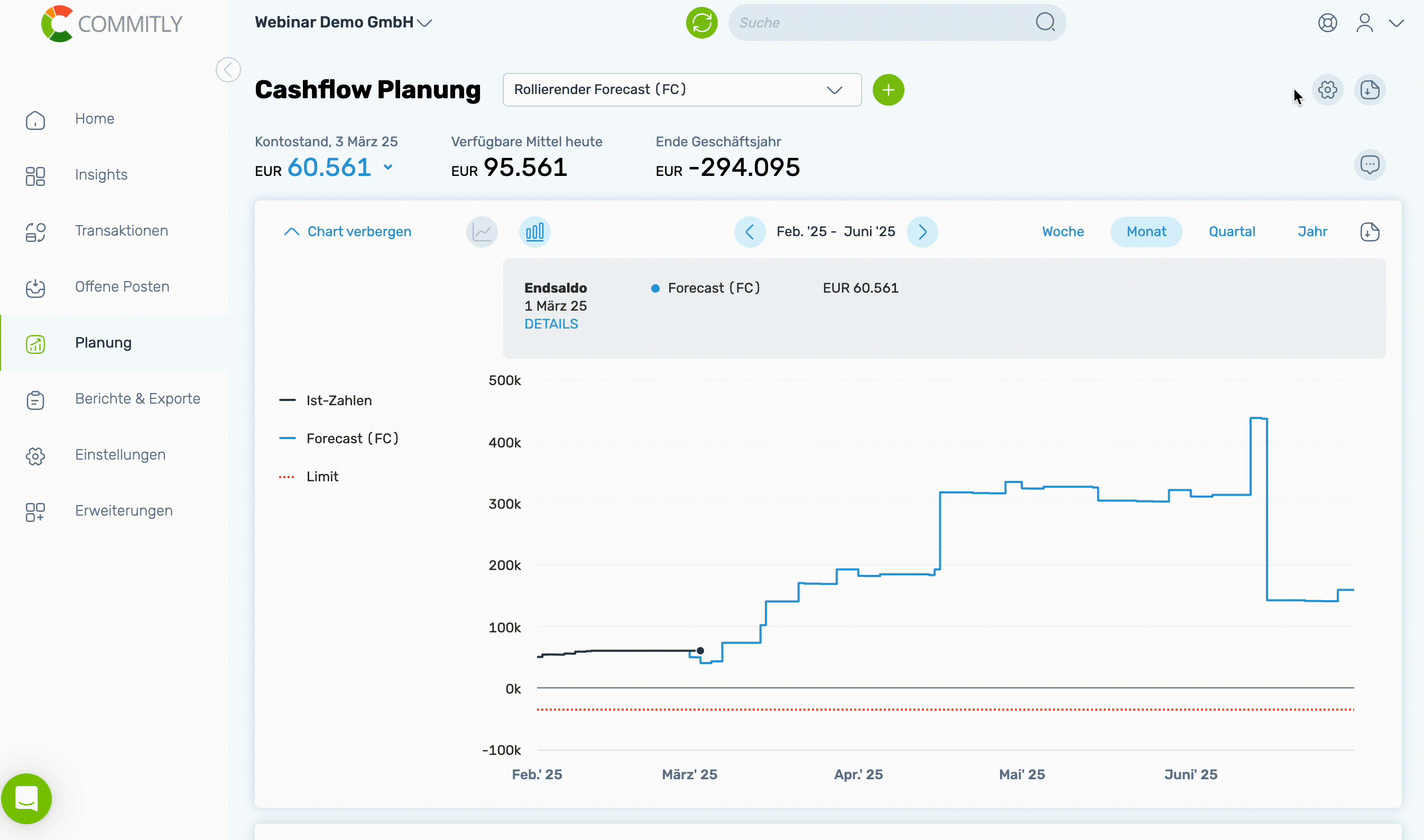Switch to line chart view
1424x840 pixels.
482,231
